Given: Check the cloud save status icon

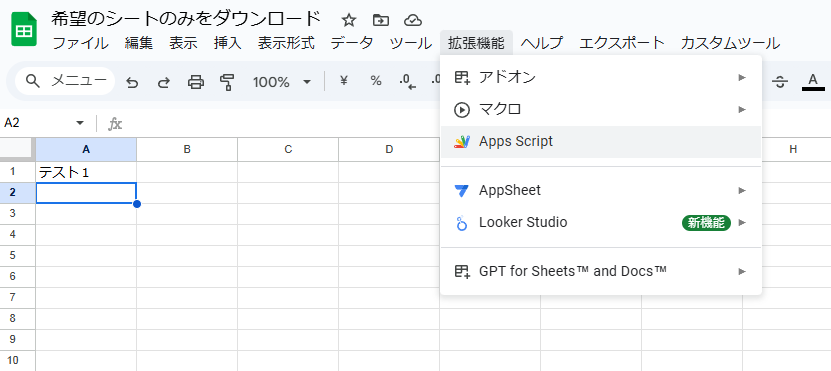Looking at the screenshot, I should coord(412,20).
